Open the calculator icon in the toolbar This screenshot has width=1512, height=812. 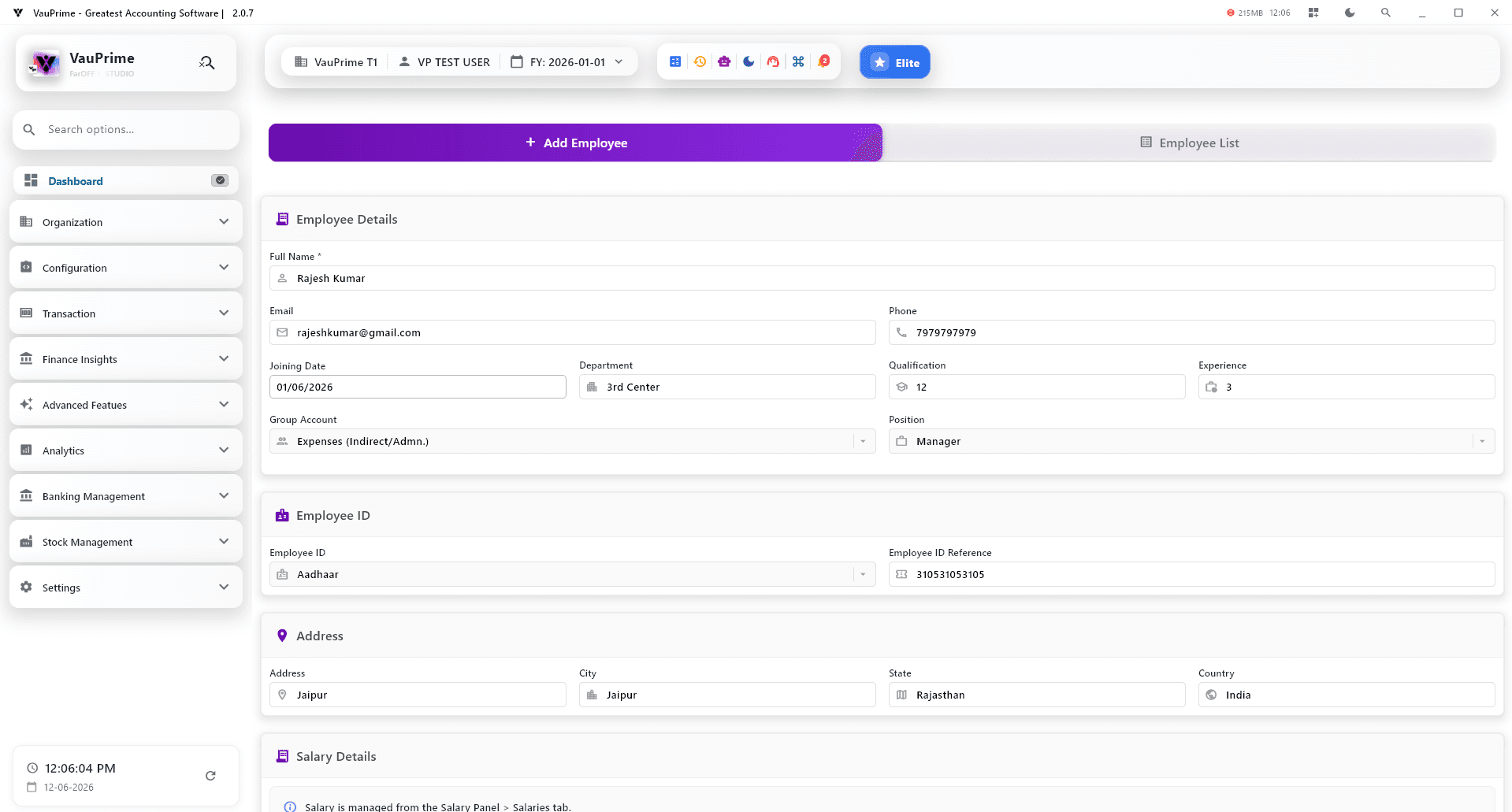point(675,61)
